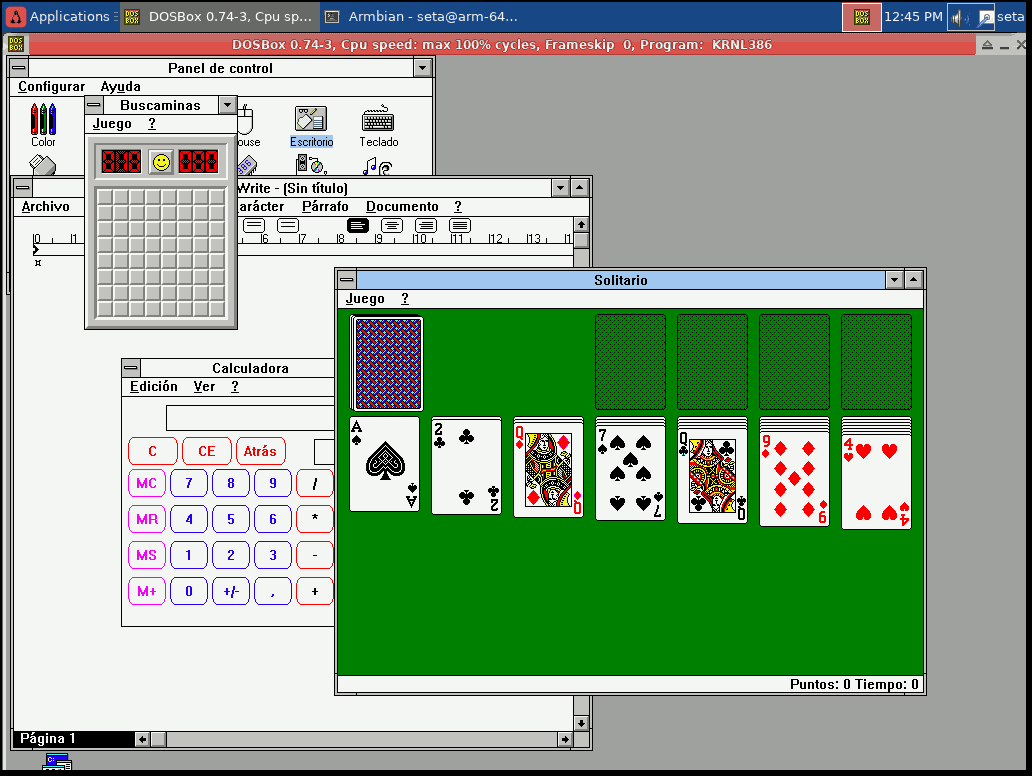Toggle justified alignment in Write ruler
The image size is (1032, 776).
(x=460, y=226)
